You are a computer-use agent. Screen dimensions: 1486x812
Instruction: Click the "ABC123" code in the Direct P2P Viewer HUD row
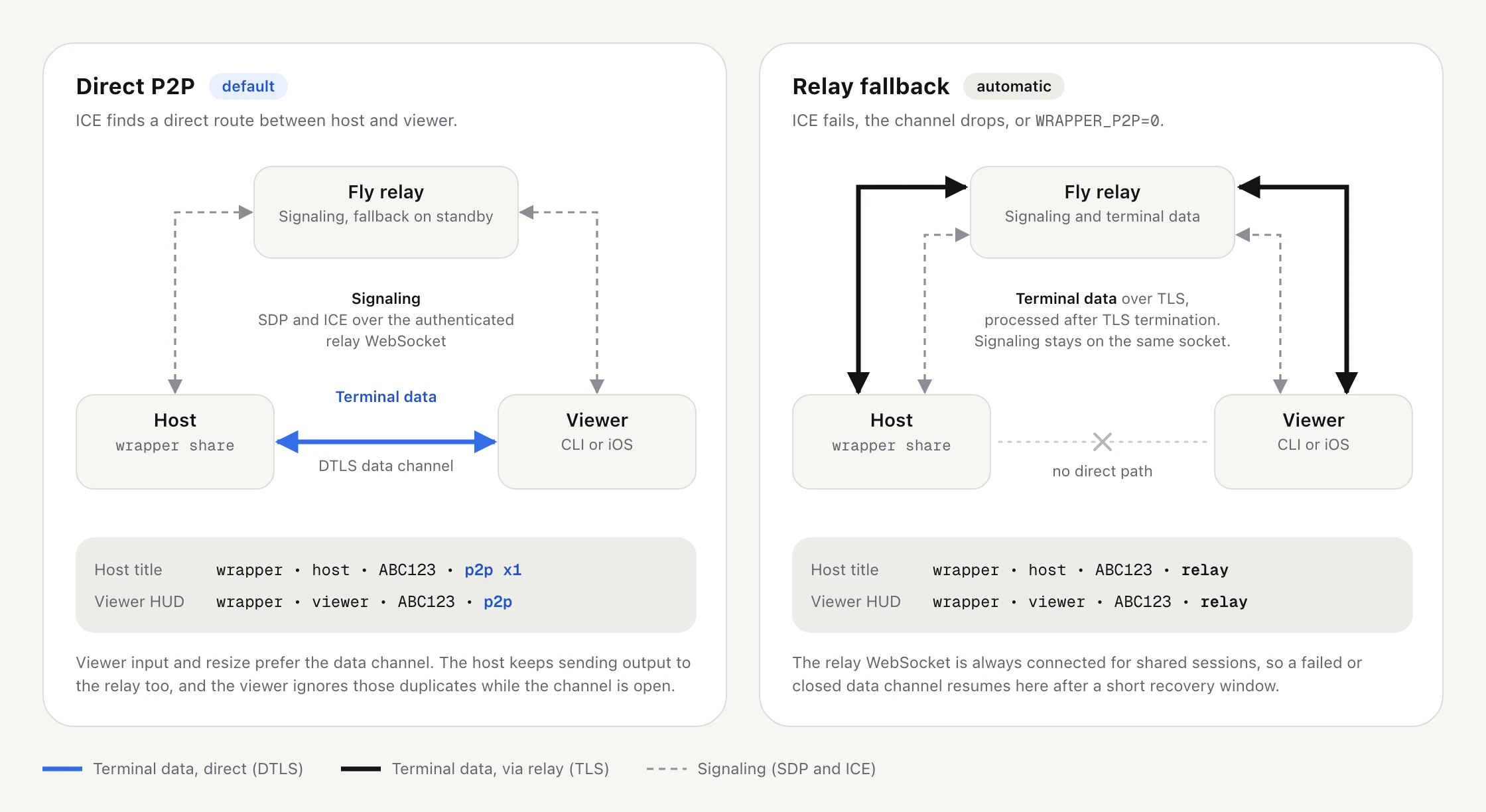(427, 602)
